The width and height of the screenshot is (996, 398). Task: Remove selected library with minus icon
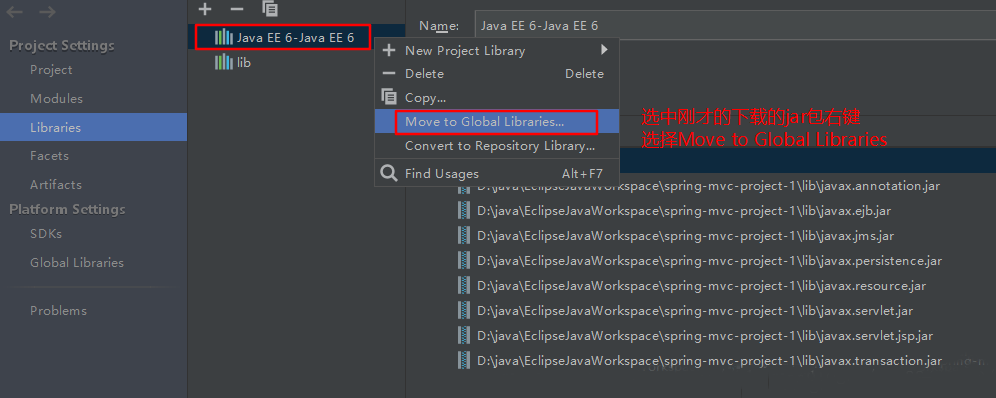pos(237,9)
